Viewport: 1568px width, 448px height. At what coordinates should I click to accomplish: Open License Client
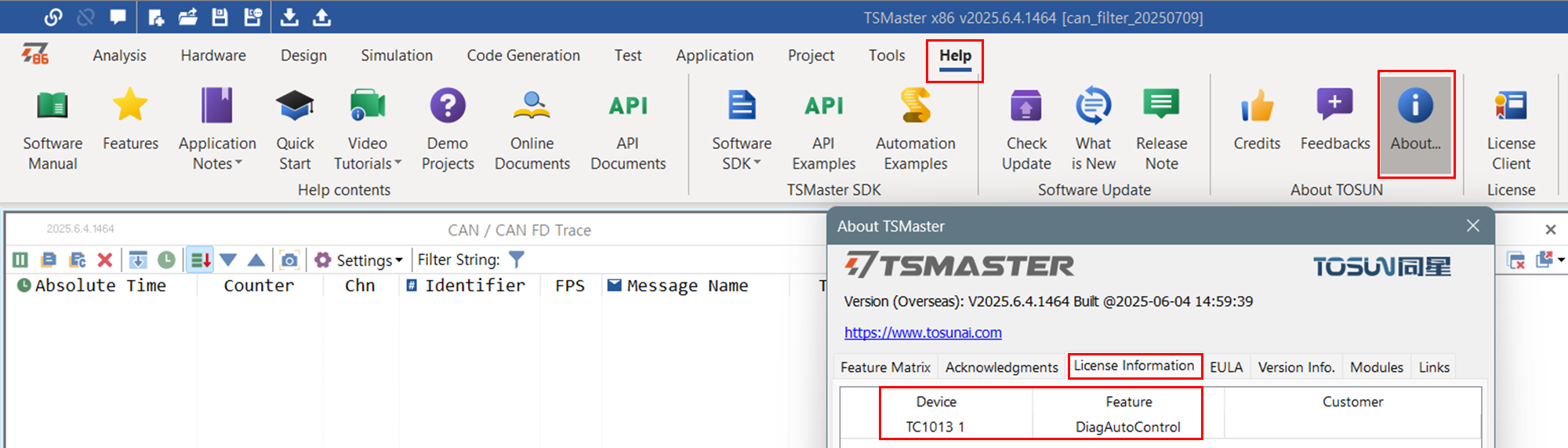tap(1511, 130)
